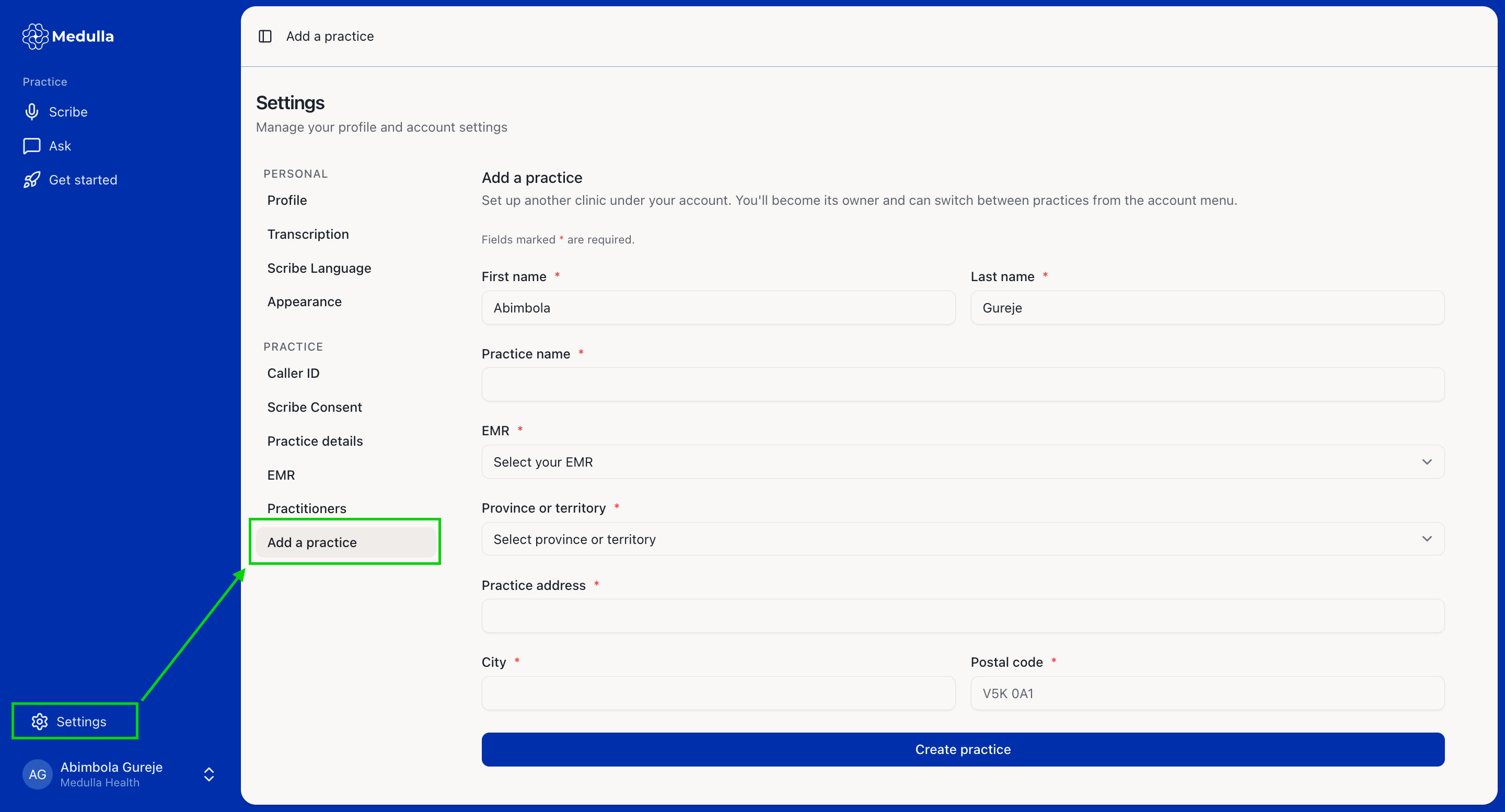Open Get started from the sidebar
1505x812 pixels.
[83, 179]
